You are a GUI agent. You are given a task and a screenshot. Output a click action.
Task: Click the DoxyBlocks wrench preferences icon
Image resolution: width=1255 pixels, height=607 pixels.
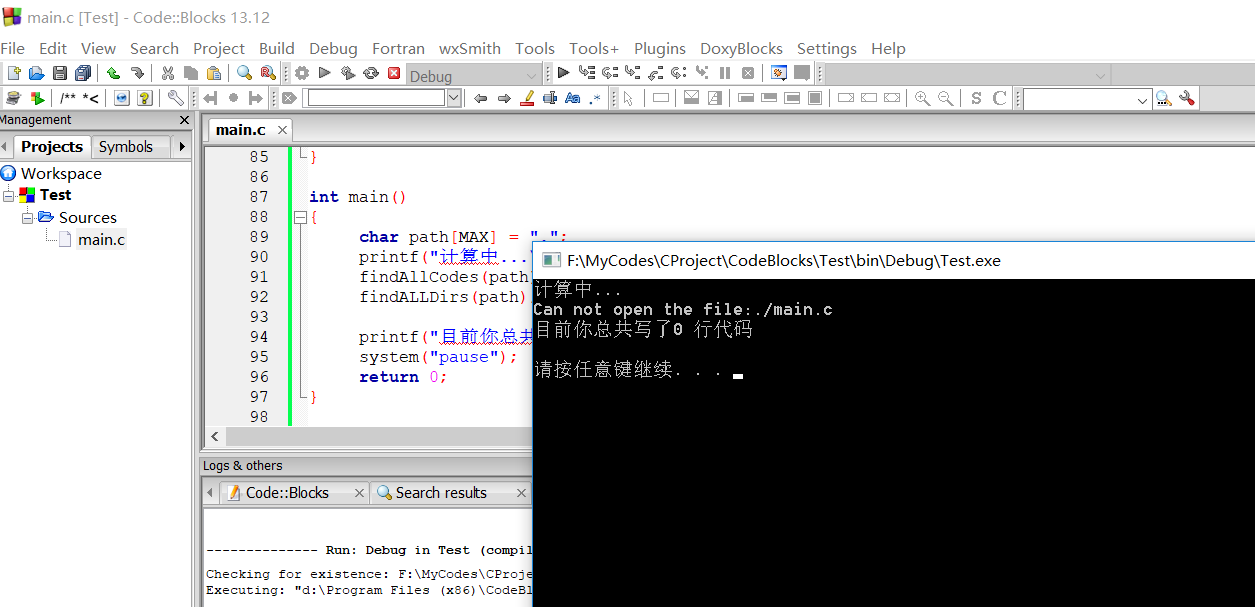click(175, 98)
